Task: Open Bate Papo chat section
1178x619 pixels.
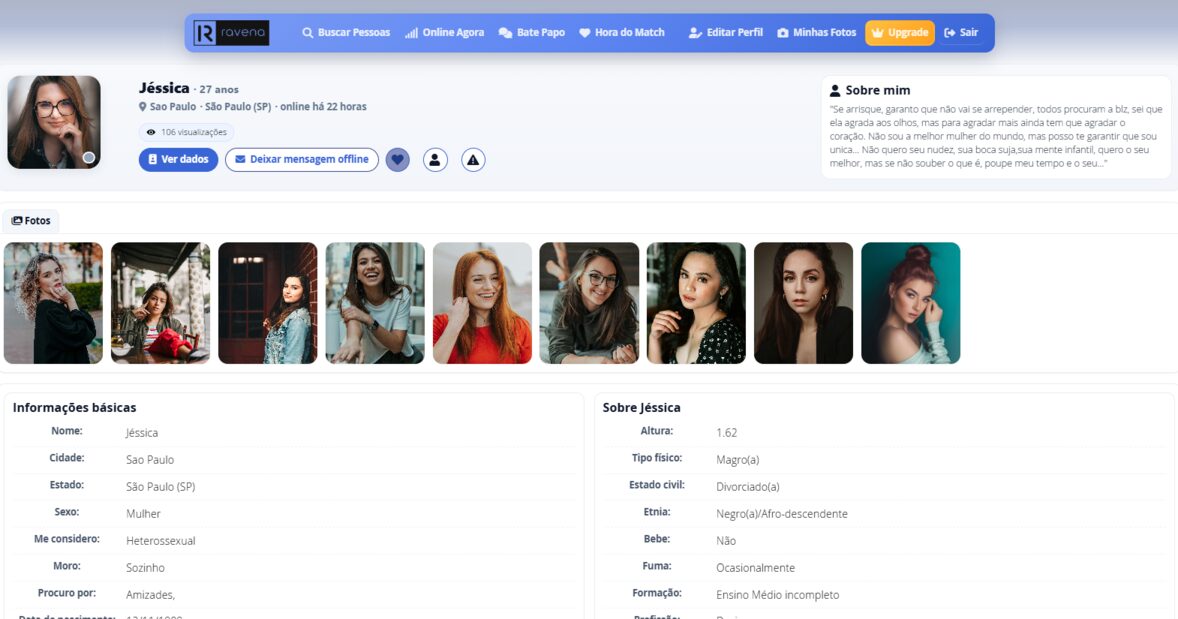Action: point(531,33)
